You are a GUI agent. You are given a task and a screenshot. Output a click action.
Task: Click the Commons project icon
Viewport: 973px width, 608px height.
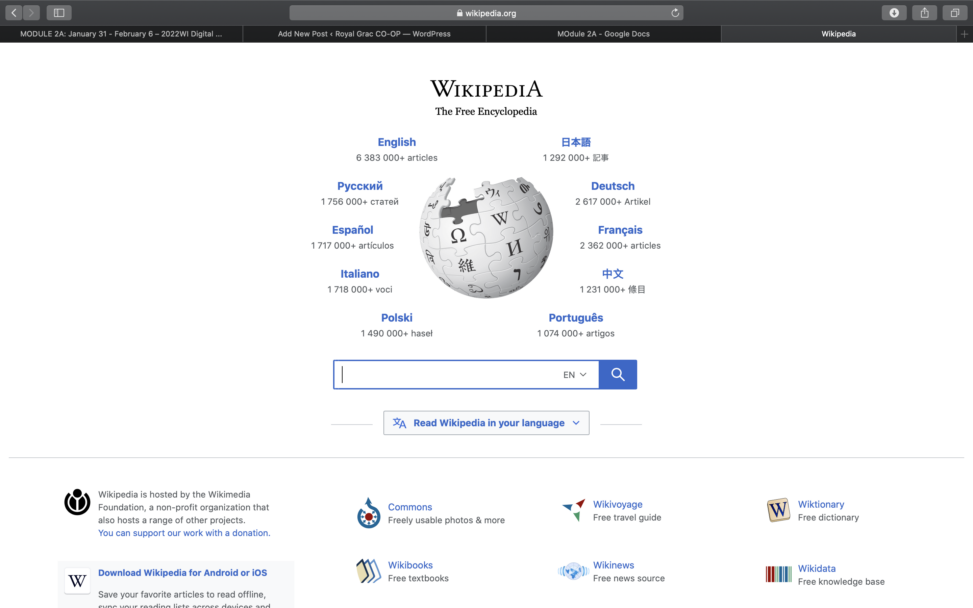coord(369,513)
